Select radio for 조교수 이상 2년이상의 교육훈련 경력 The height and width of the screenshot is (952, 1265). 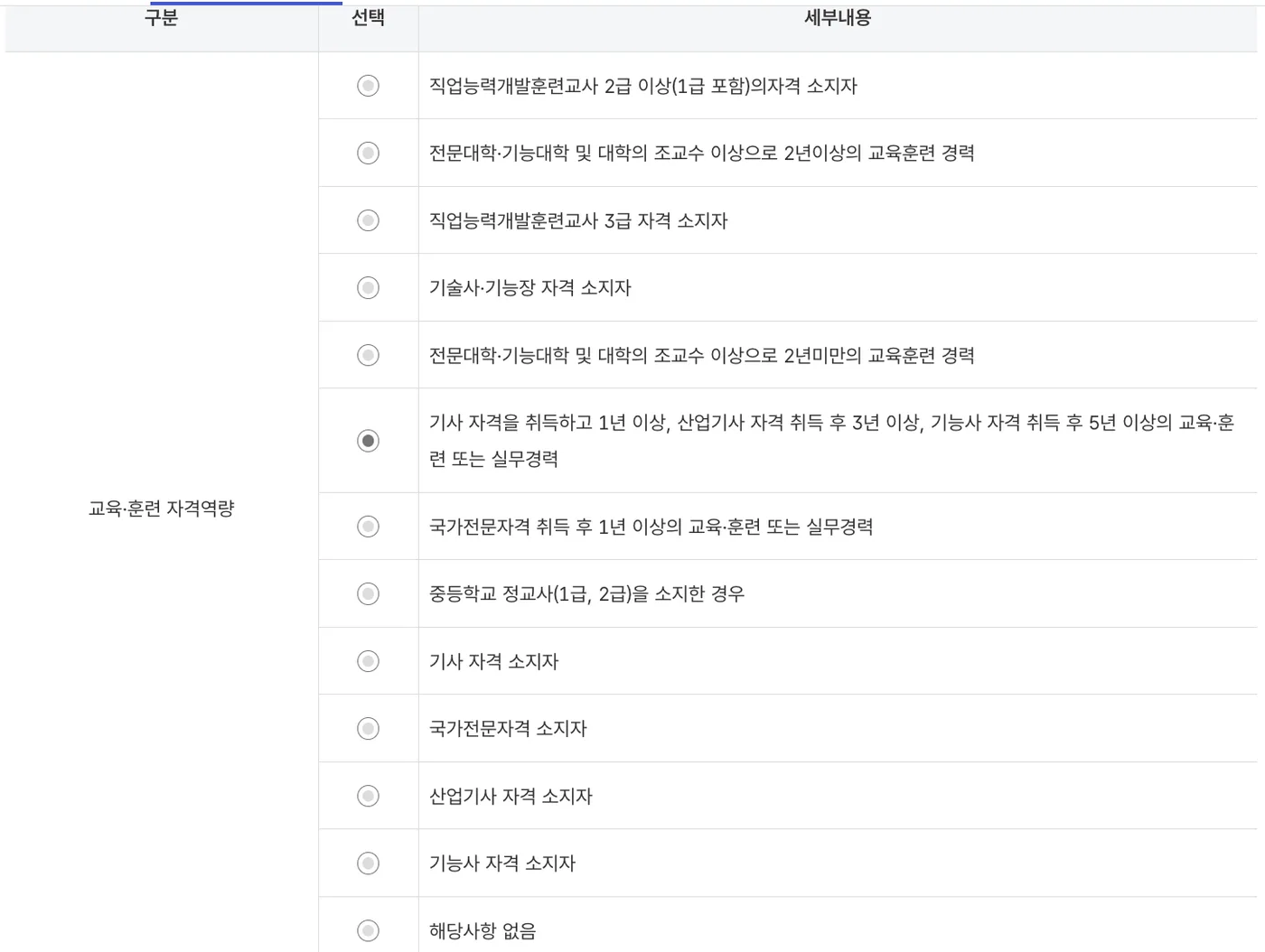368,153
